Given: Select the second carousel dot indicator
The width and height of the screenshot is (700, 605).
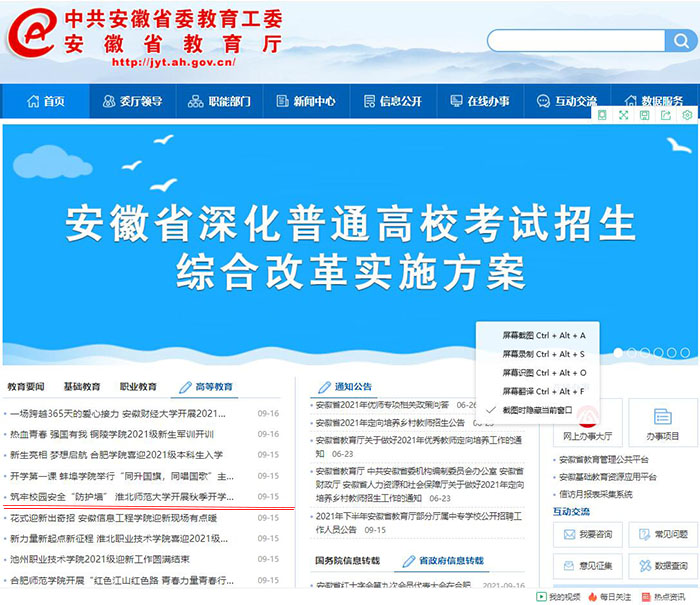Looking at the screenshot, I should point(633,353).
